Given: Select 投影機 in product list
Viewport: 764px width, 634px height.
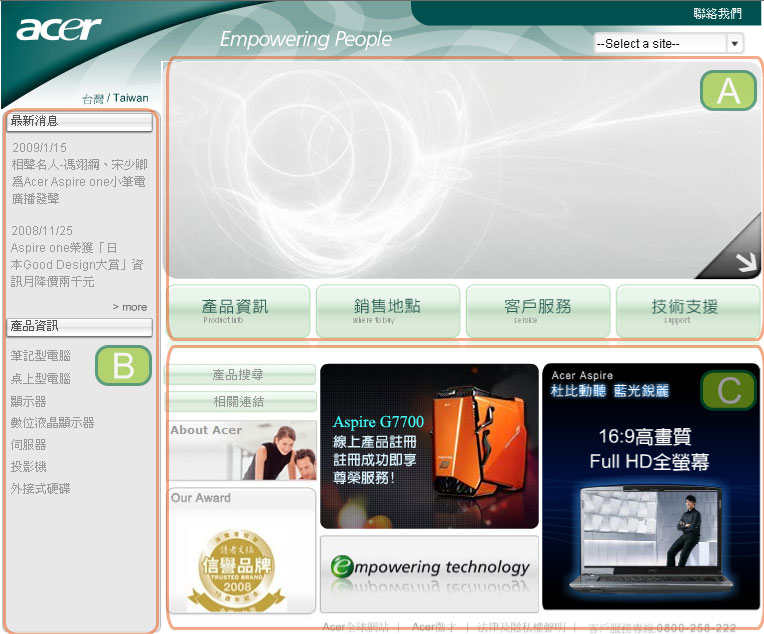Looking at the screenshot, I should (x=28, y=466).
